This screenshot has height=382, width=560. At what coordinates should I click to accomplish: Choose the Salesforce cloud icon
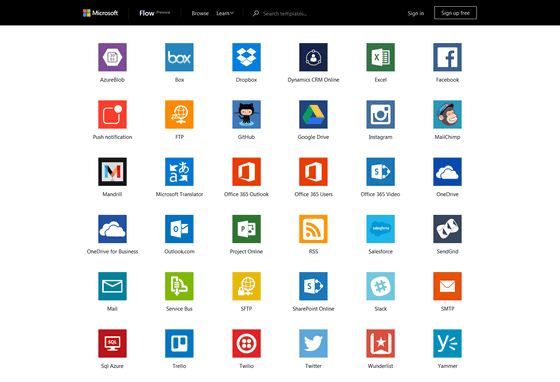click(380, 229)
